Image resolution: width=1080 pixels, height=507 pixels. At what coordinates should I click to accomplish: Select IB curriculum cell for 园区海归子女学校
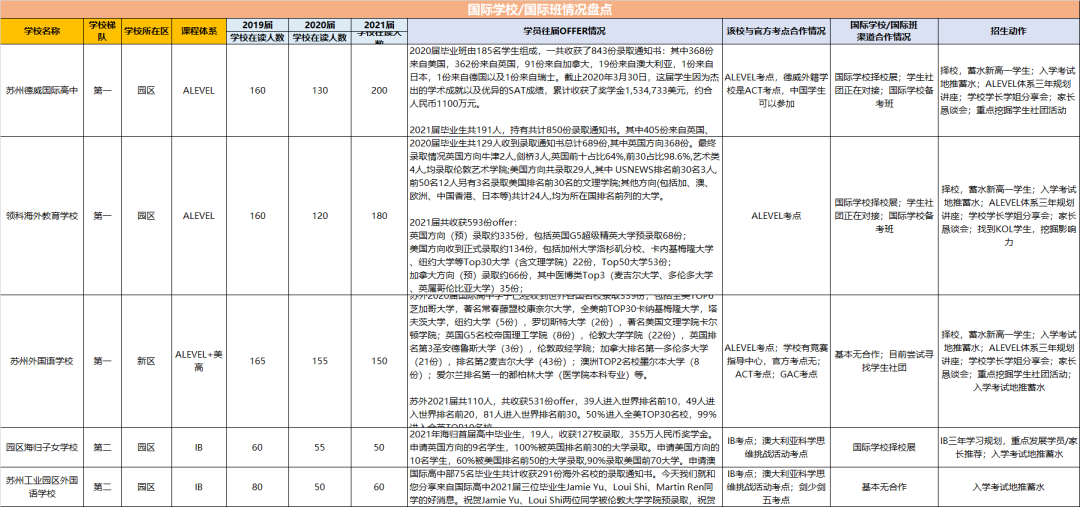coord(199,448)
